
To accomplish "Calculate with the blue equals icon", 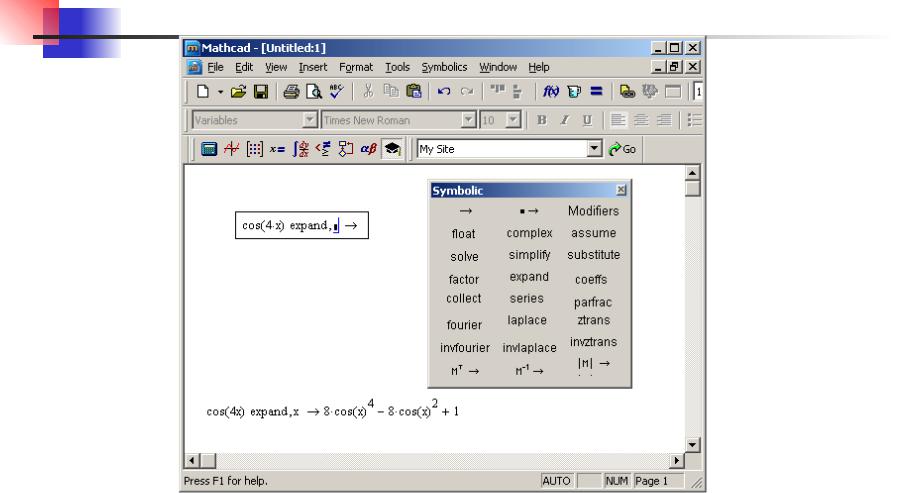I will pos(596,92).
